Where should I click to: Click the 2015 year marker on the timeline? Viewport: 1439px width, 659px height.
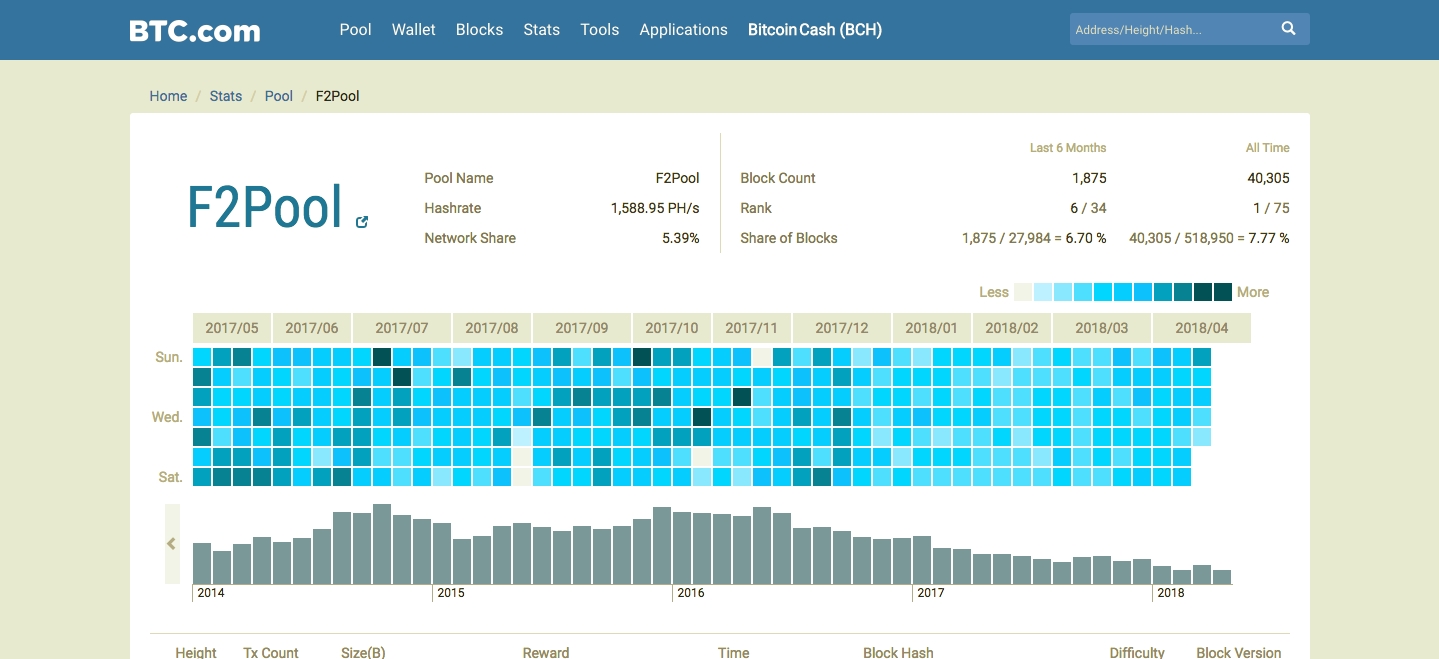(x=451, y=593)
